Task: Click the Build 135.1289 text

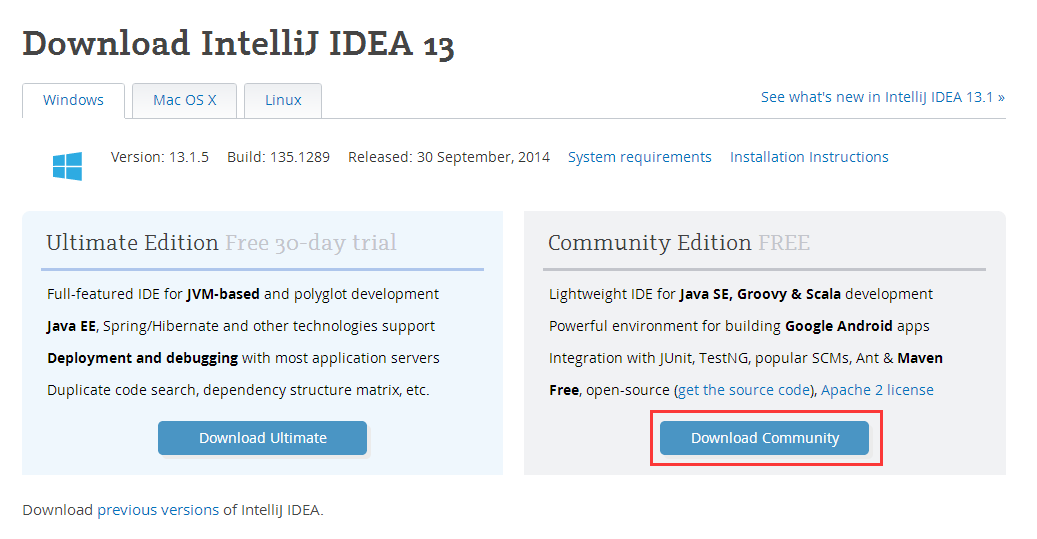Action: pos(278,157)
